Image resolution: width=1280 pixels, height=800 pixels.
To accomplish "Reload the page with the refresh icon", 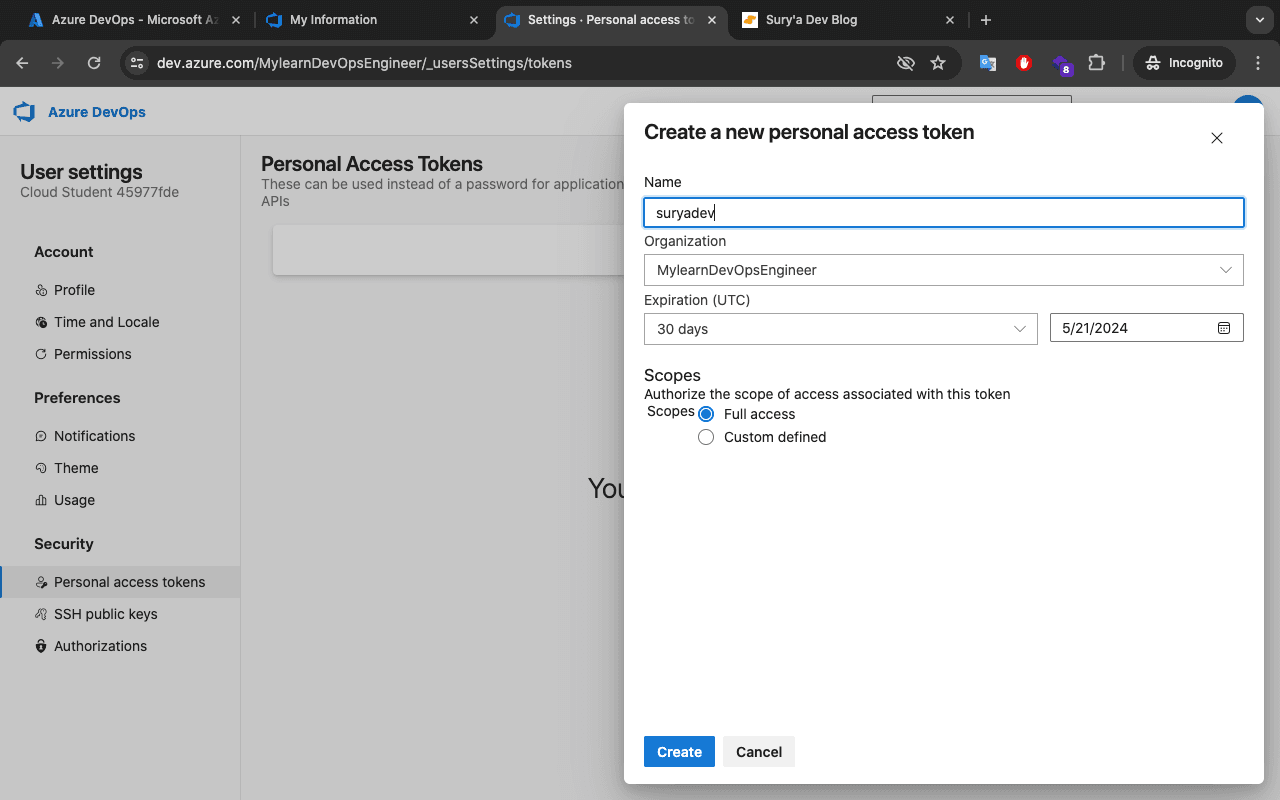I will pos(94,63).
